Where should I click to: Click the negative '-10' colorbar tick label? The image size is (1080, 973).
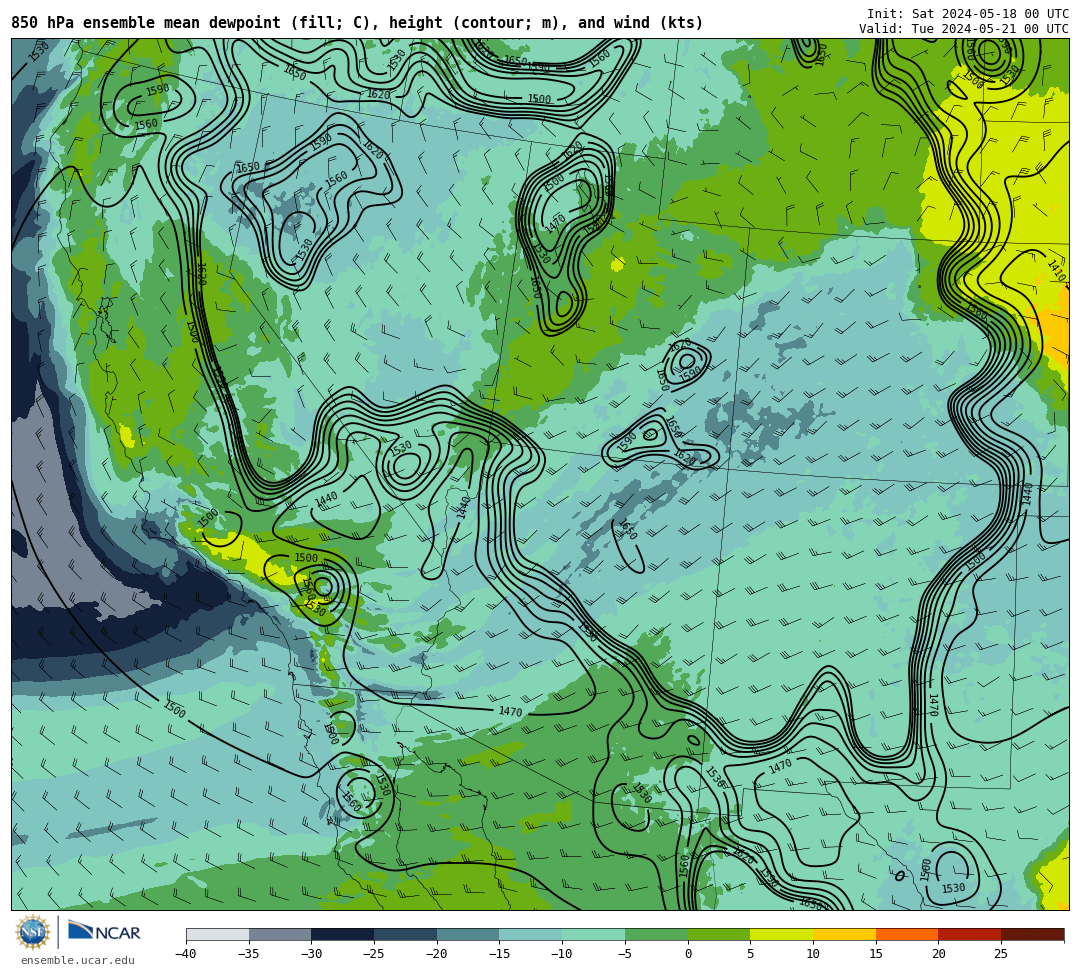coord(562,954)
